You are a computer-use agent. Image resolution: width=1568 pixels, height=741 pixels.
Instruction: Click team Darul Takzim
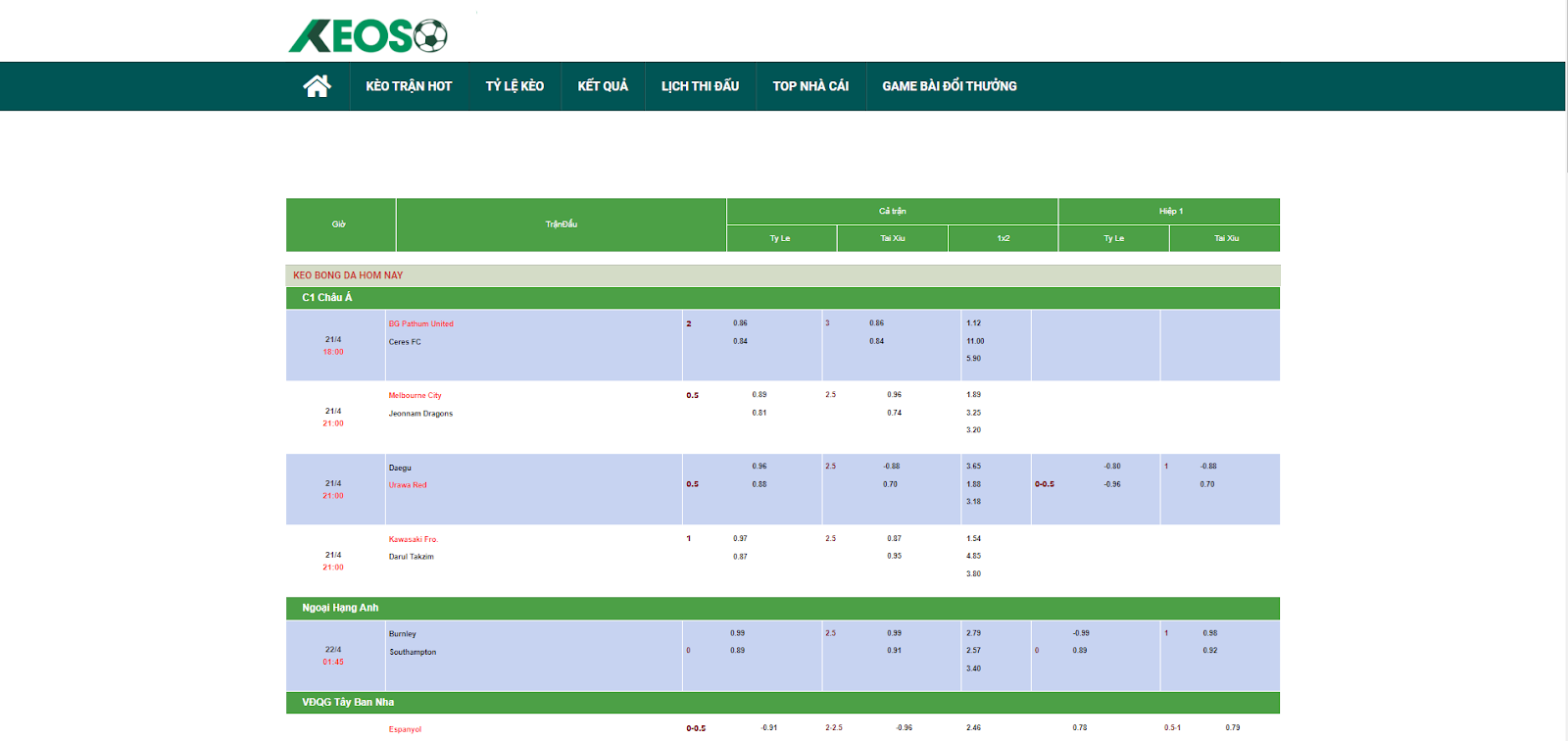click(x=411, y=557)
